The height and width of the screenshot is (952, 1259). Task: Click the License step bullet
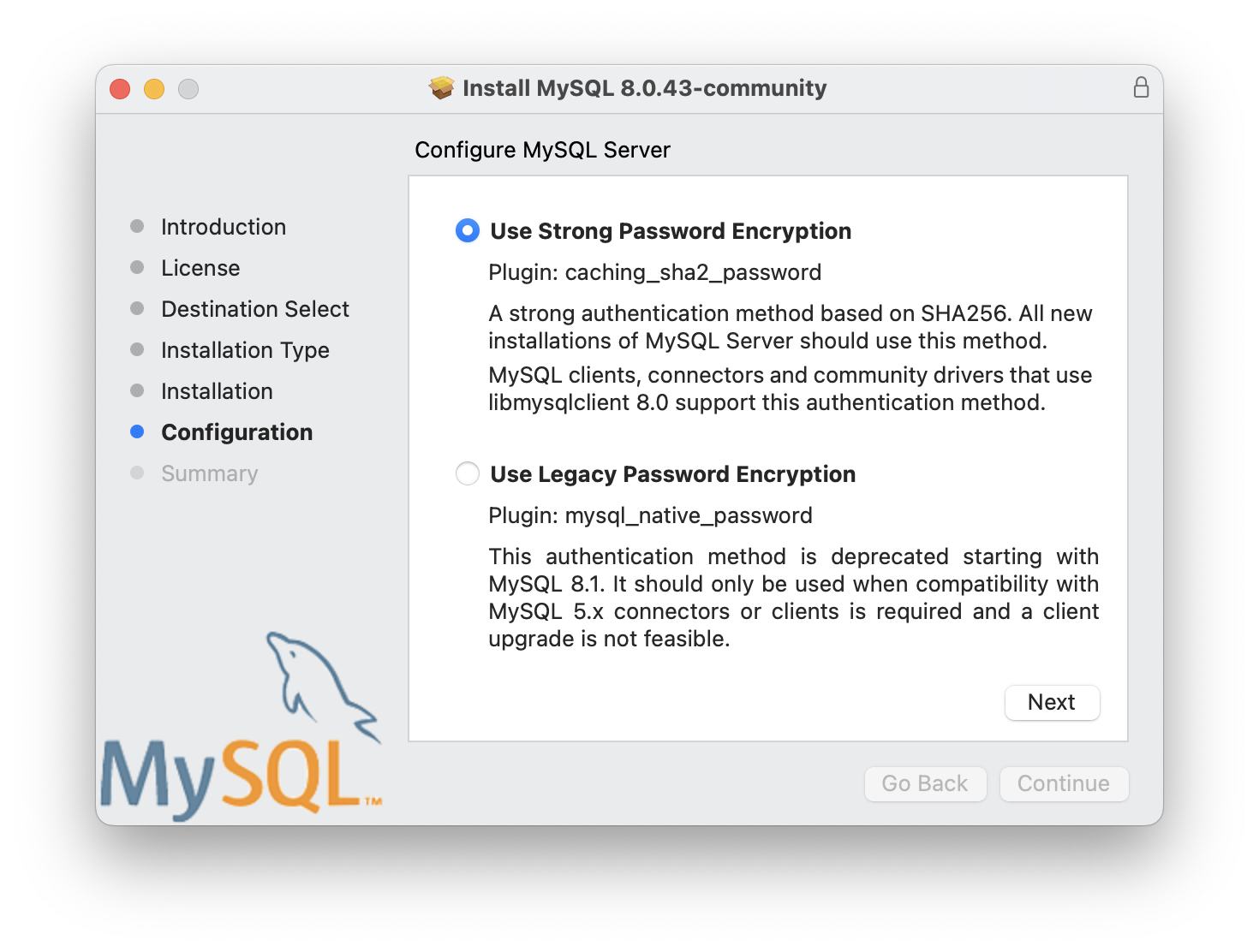pos(137,267)
